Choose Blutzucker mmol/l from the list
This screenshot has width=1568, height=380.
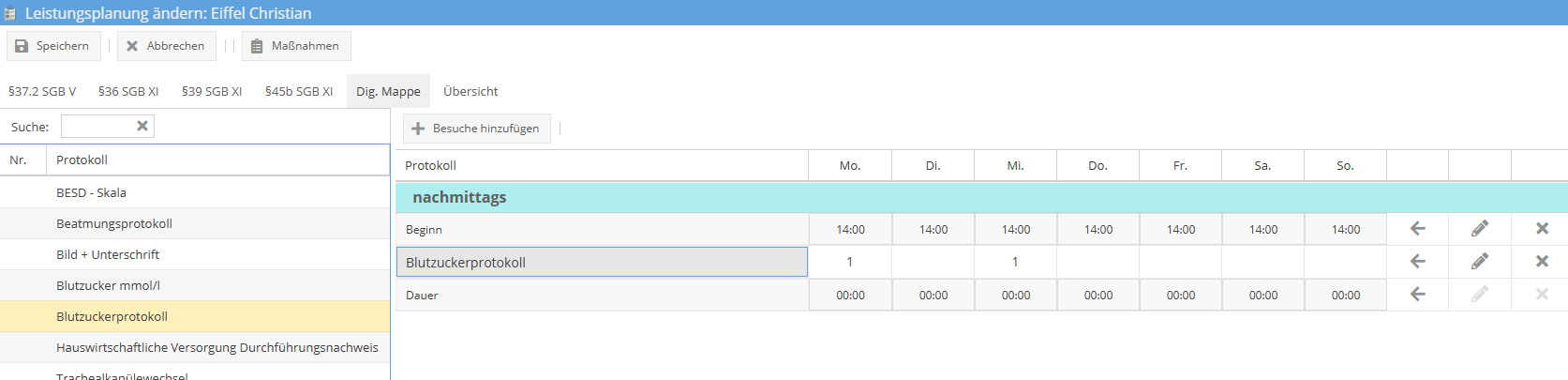coord(108,285)
